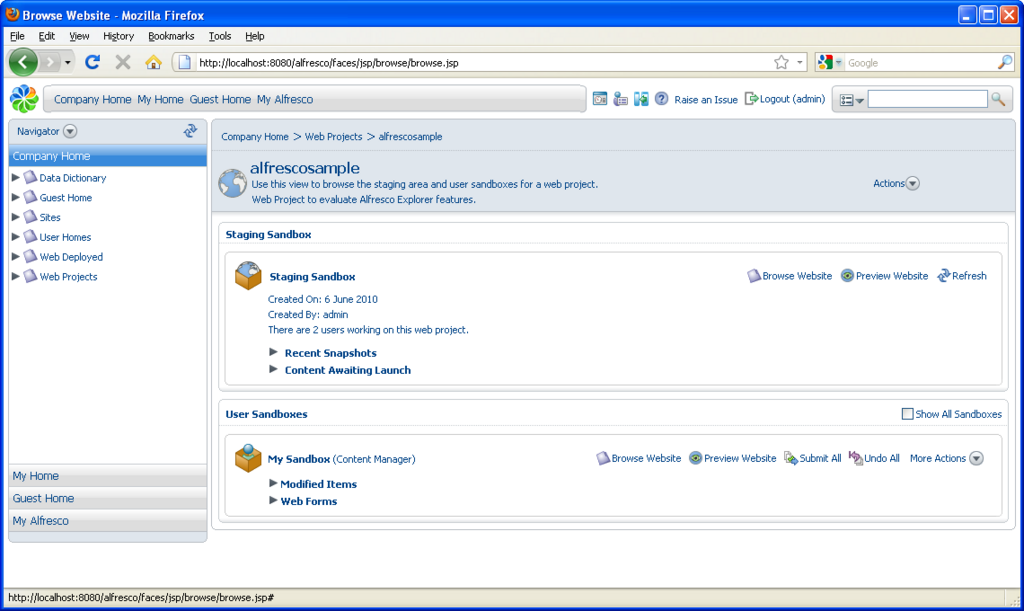This screenshot has height=611, width=1024.
Task: Expand the Web Projects tree node arrow
Action: click(16, 276)
